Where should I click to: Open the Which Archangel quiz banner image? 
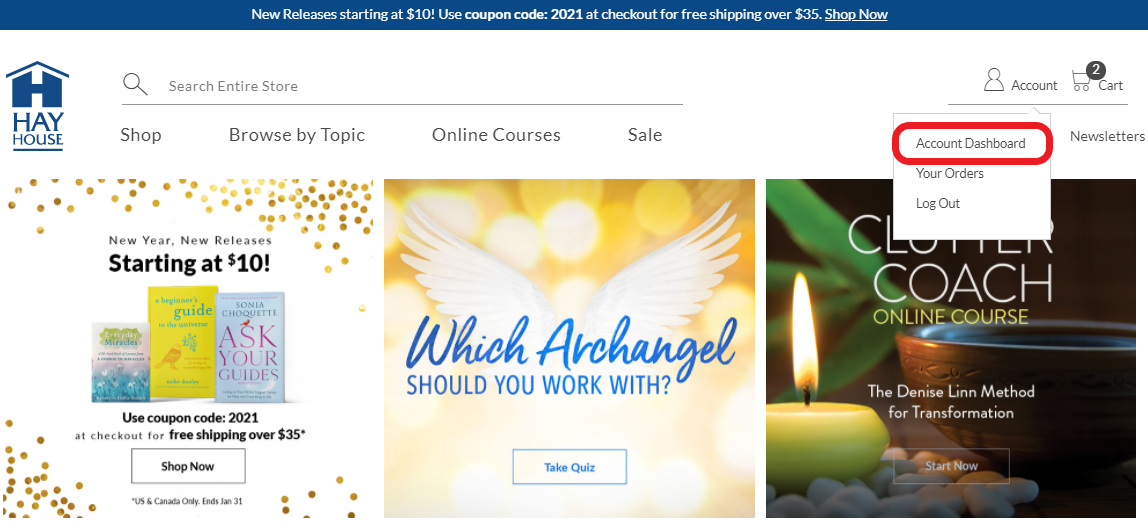click(x=570, y=348)
